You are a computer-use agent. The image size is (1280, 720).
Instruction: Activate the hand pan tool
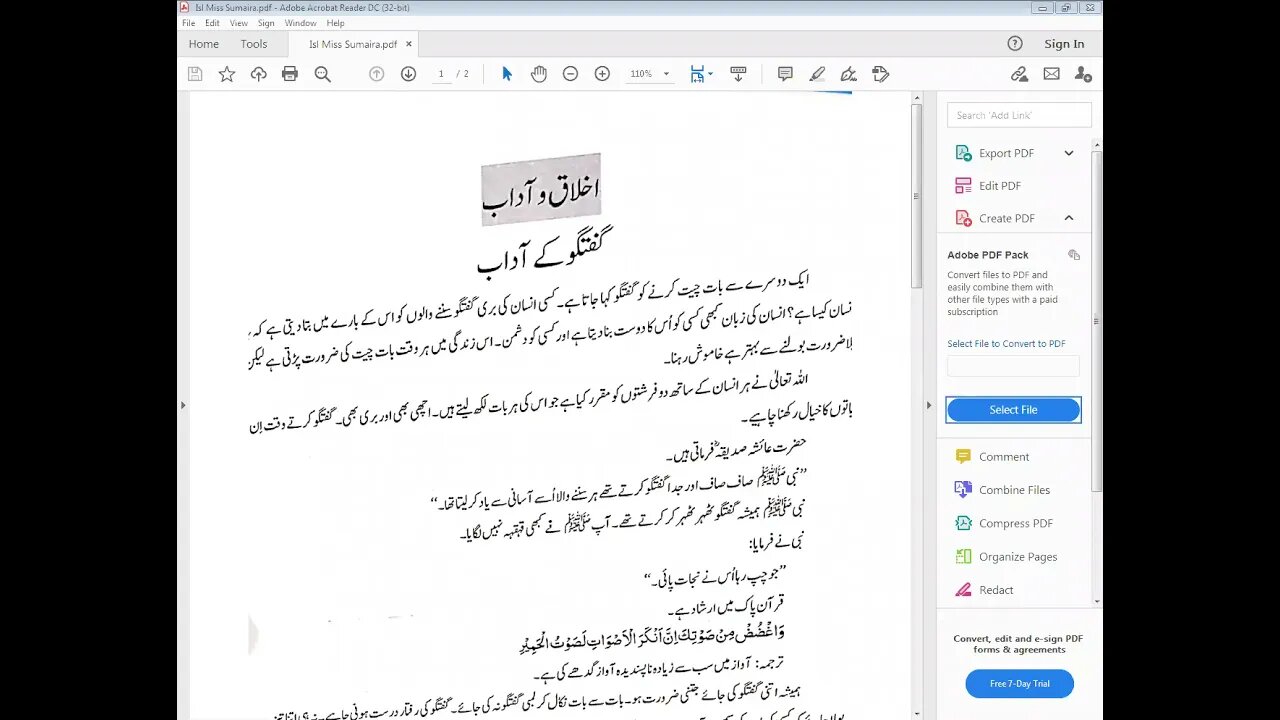coord(539,74)
